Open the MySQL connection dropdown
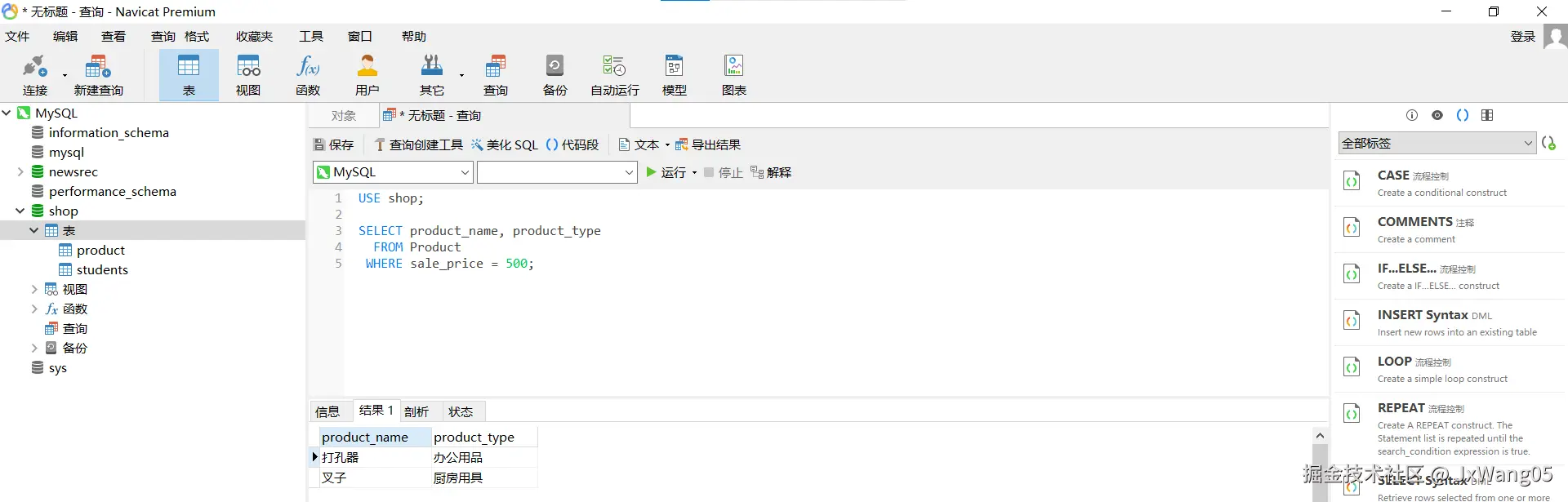Image resolution: width=1568 pixels, height=502 pixels. click(393, 172)
